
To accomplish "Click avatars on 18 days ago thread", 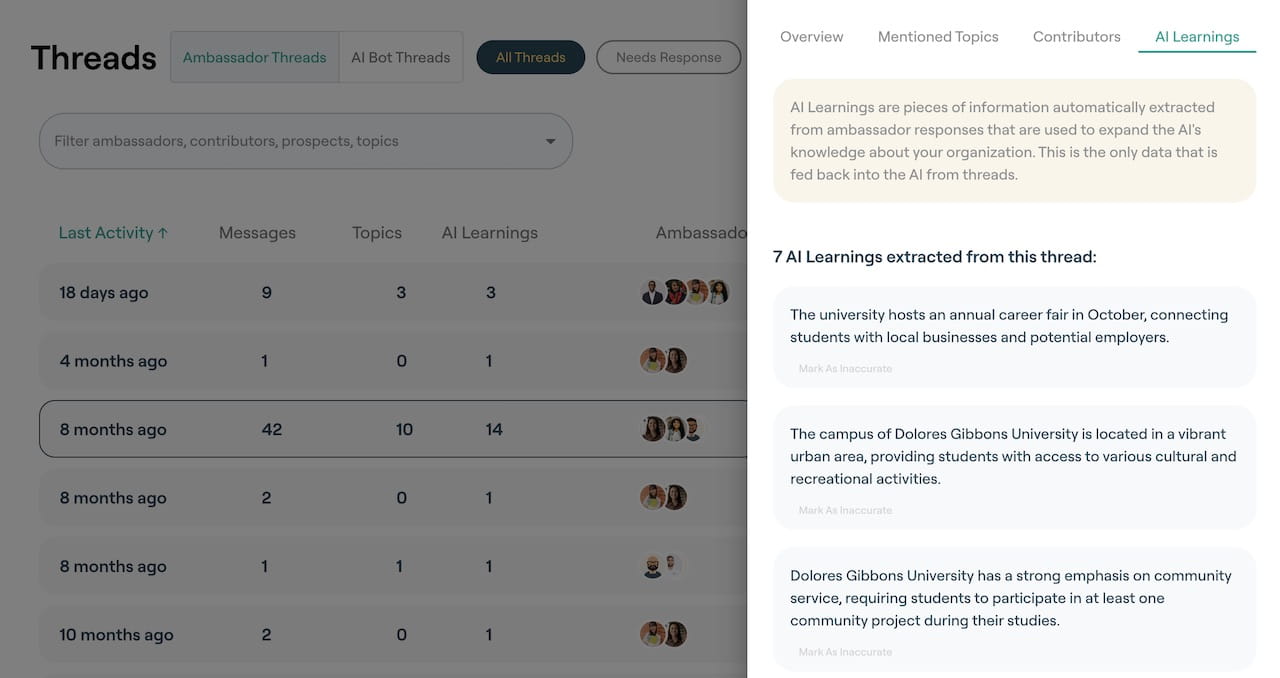I will (x=685, y=292).
